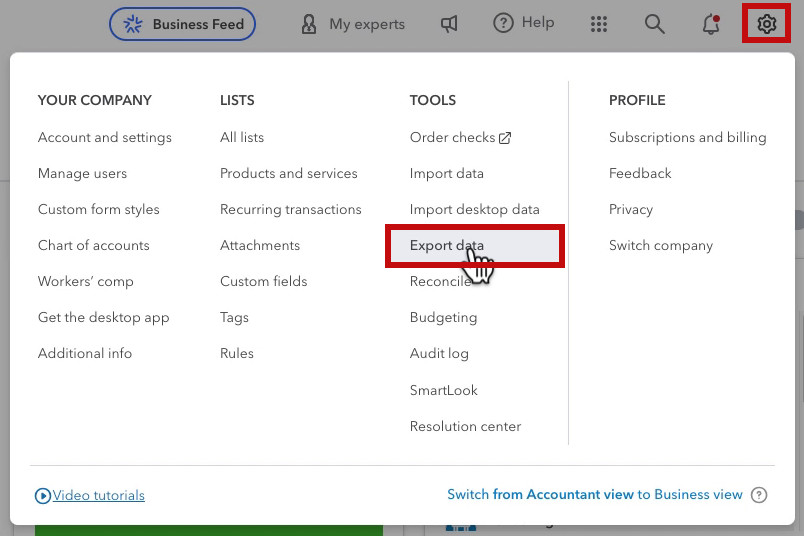
Task: Go to Attachments
Action: 260,245
